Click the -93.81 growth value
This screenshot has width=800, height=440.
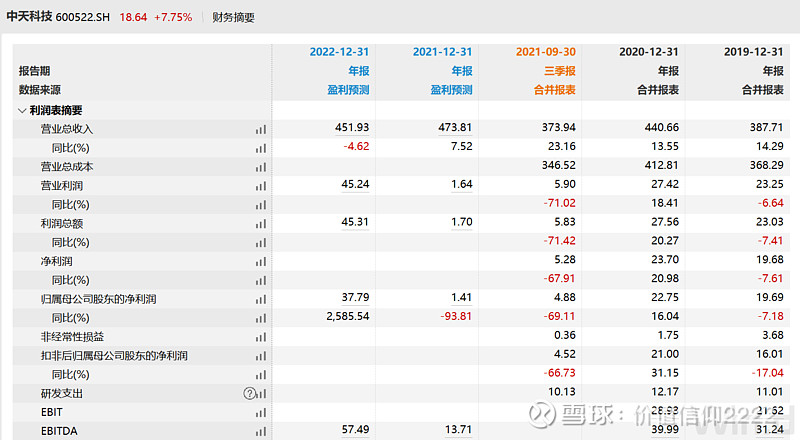(456, 316)
